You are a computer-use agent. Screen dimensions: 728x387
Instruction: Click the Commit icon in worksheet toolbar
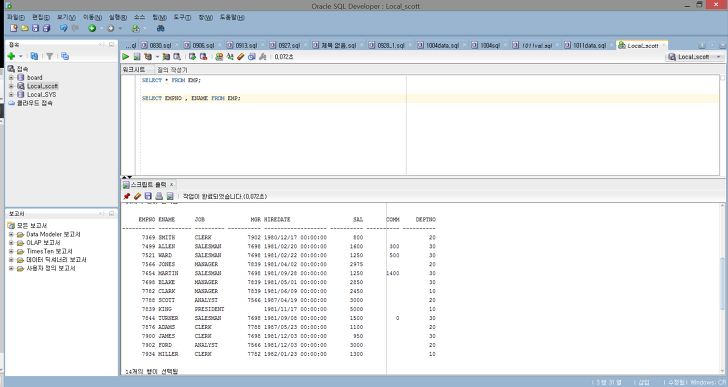192,57
